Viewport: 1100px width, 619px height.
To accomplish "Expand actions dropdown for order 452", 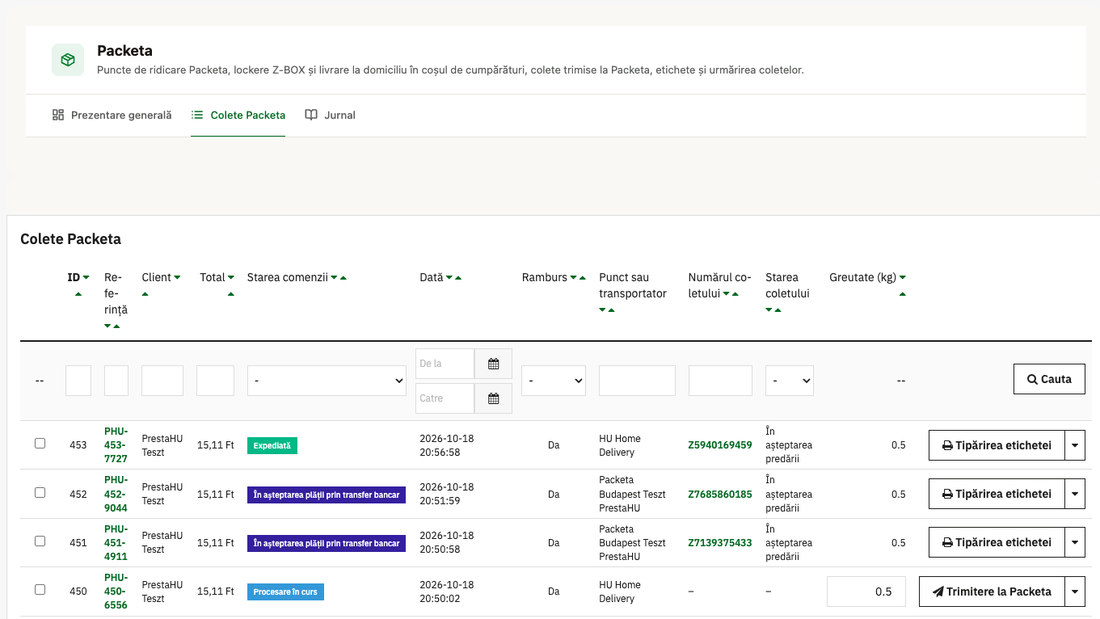I will tap(1075, 494).
